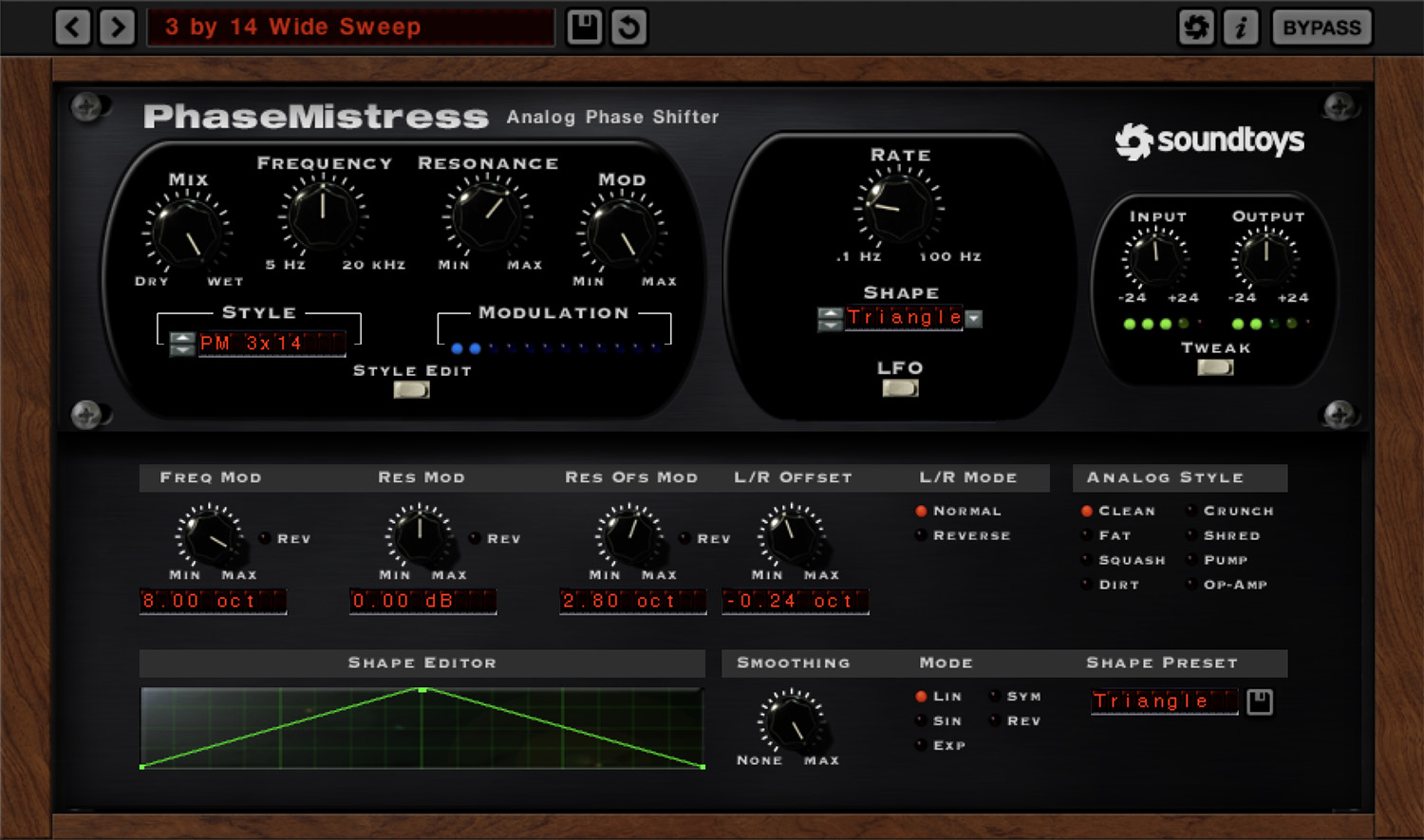Image resolution: width=1424 pixels, height=840 pixels.
Task: Enable Sym shape mode
Action: pos(995,697)
